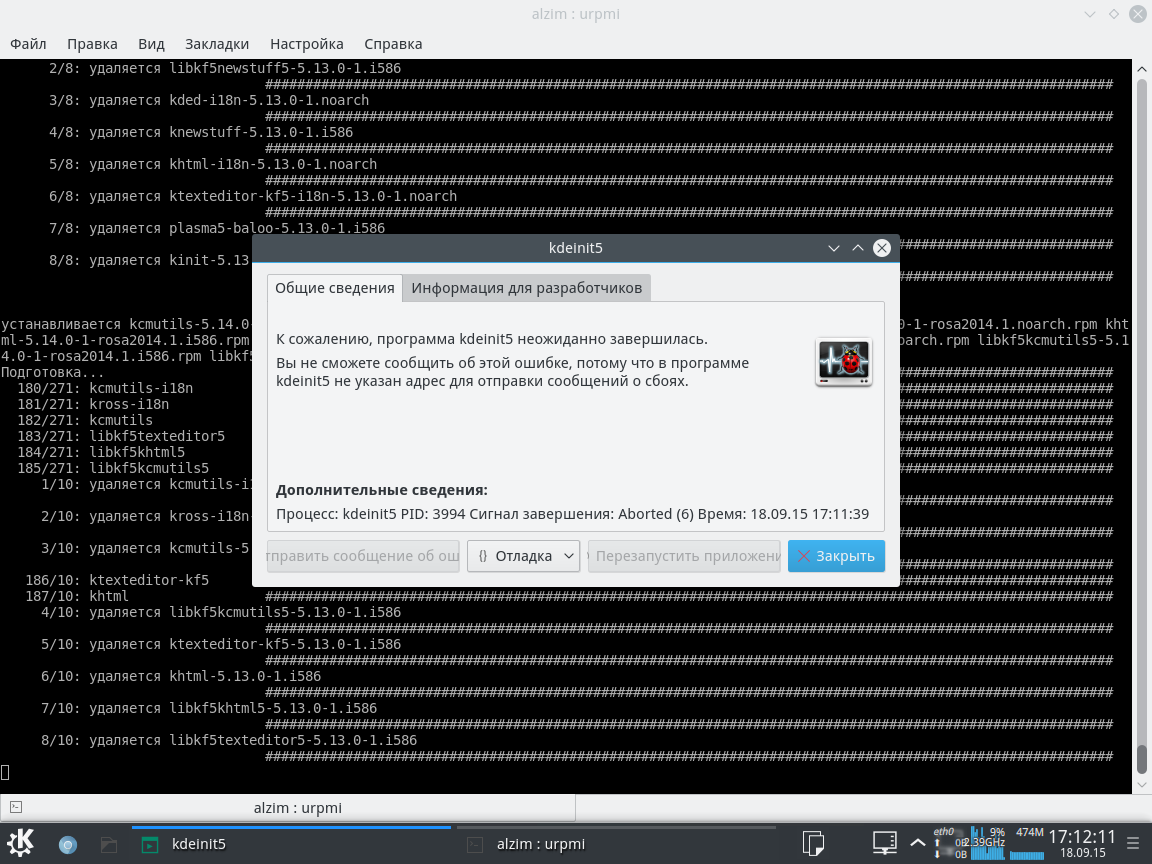Open the Закладки menu
Image resolution: width=1152 pixels, height=864 pixels.
(217, 44)
